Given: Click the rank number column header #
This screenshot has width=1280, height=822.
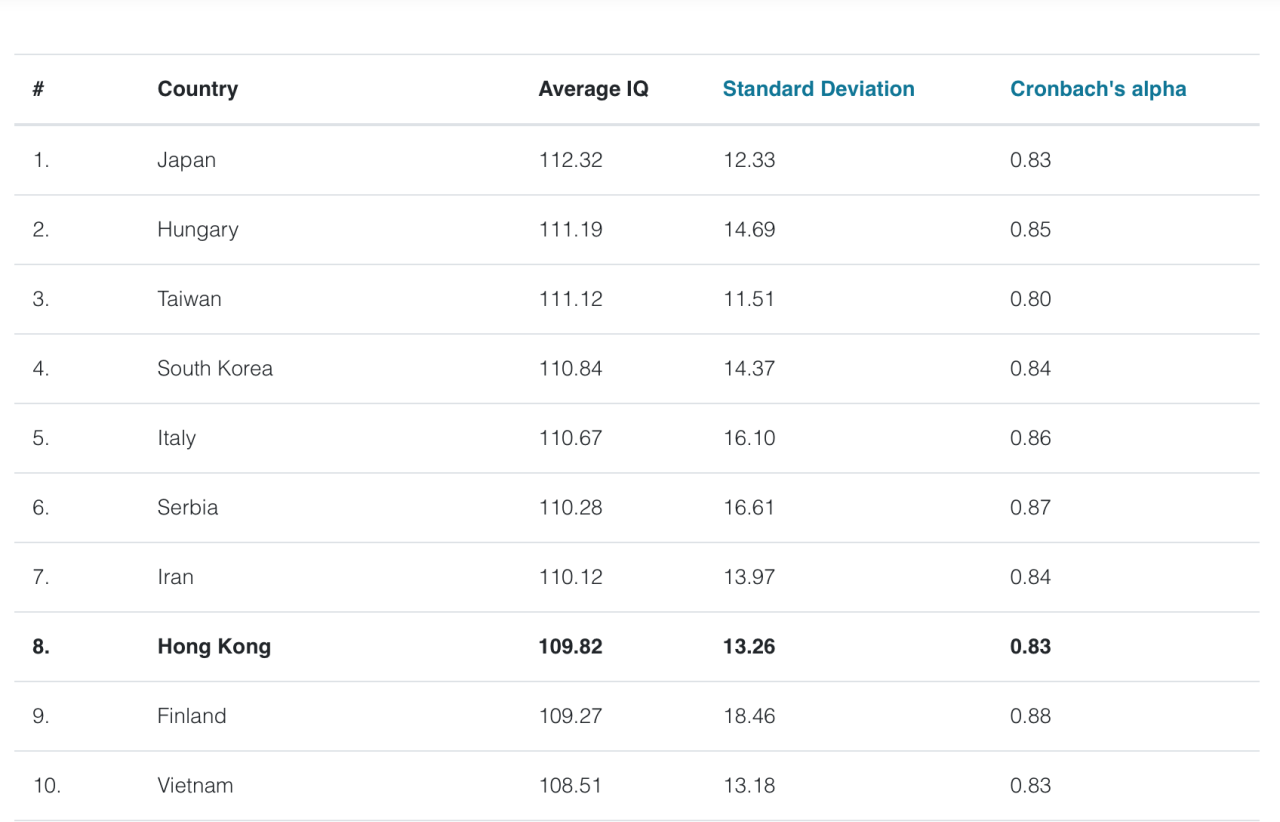Looking at the screenshot, I should 38,89.
